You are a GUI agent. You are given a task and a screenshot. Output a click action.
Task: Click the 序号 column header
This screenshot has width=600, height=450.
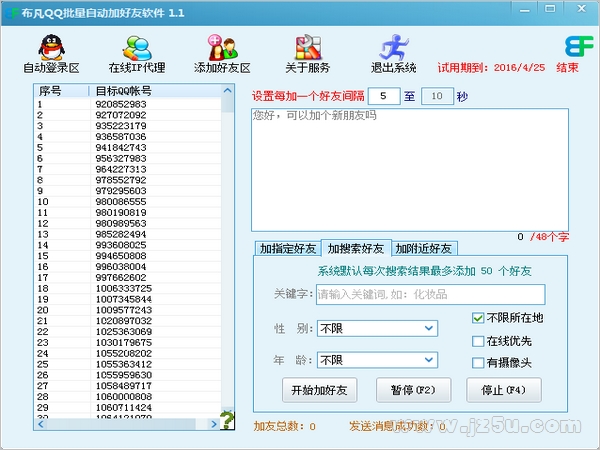(x=62, y=91)
